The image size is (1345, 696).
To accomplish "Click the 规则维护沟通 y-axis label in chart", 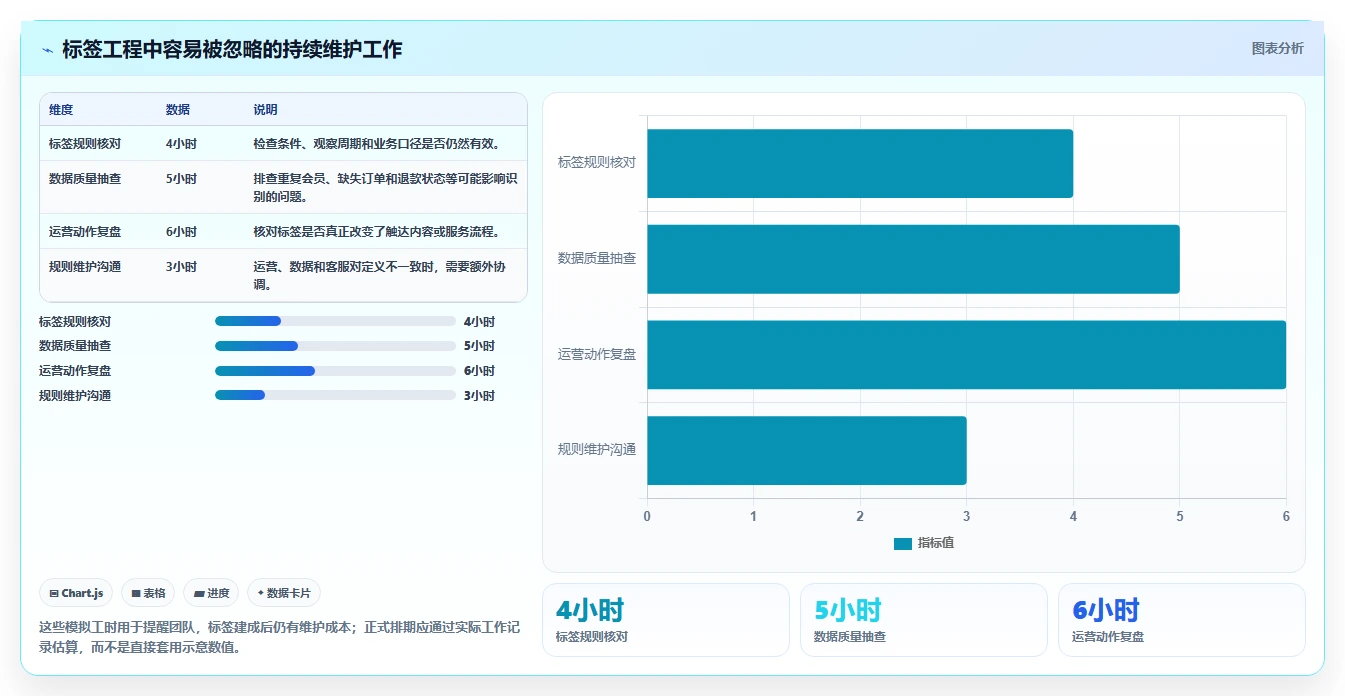I will (x=597, y=449).
